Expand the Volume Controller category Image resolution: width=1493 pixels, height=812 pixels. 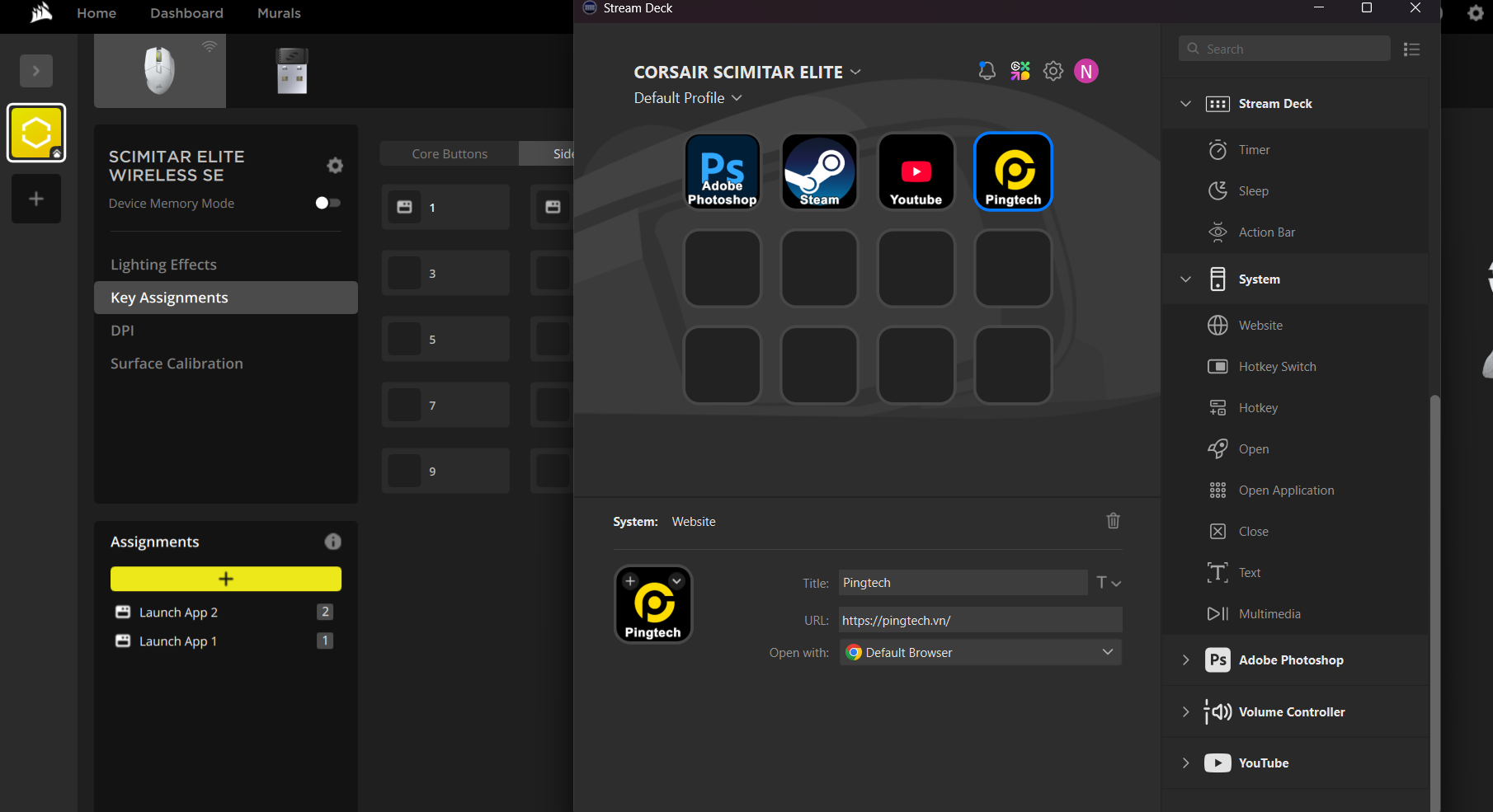click(x=1185, y=712)
